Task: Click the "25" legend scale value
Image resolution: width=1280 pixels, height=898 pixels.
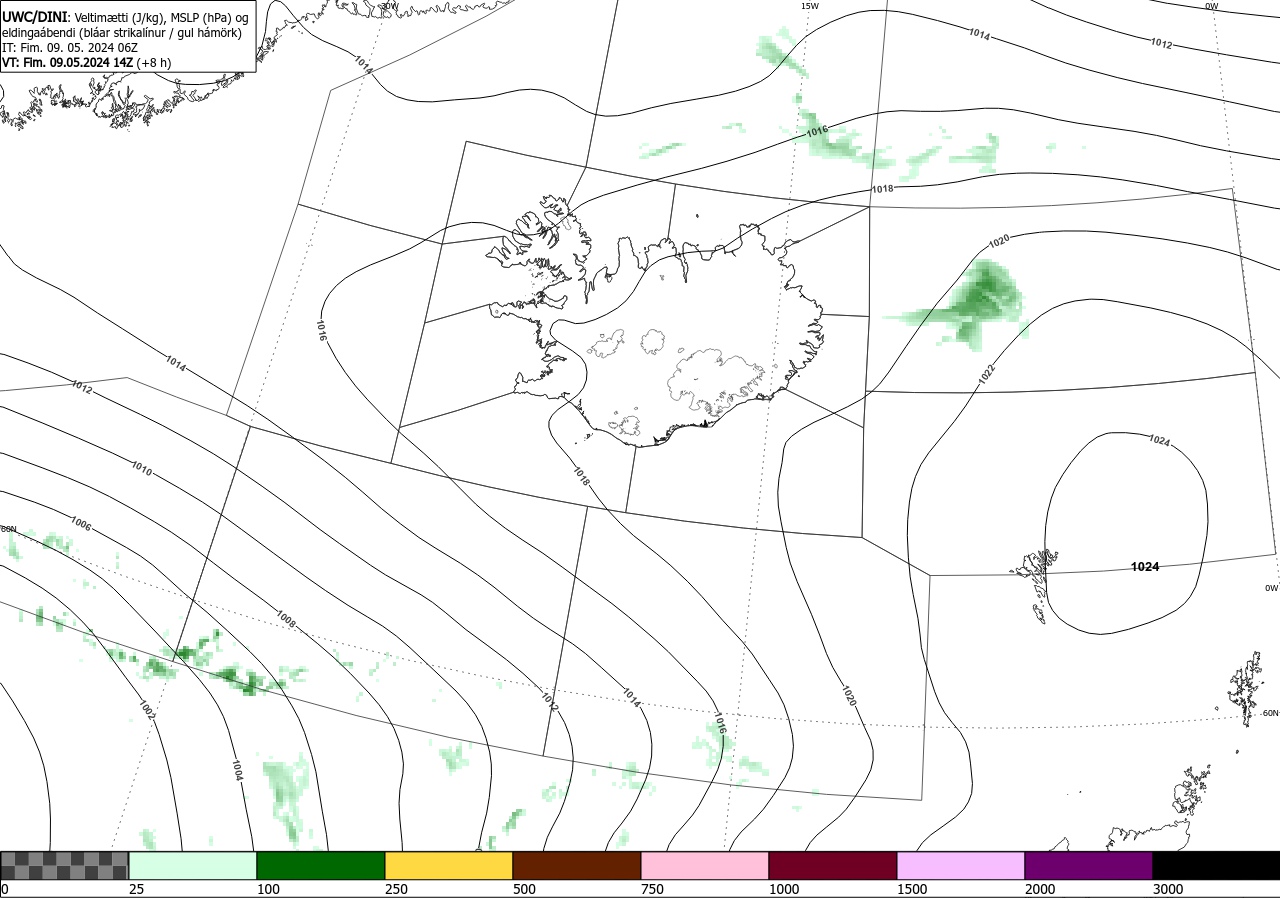Action: [136, 889]
